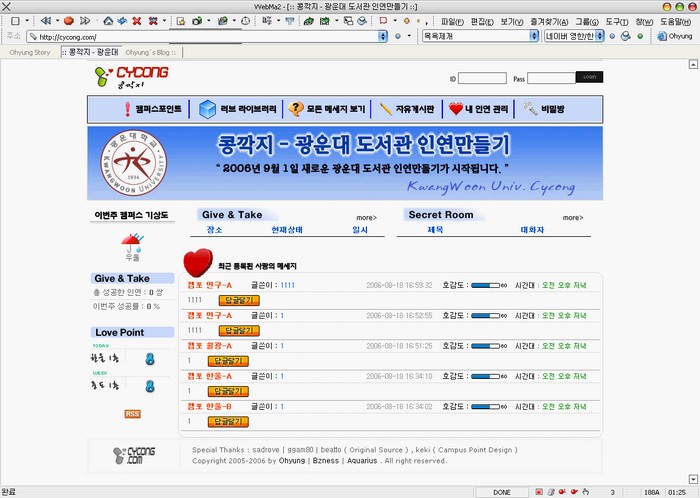Expand dropdown arrow after address go button
The image size is (700, 498).
point(409,36)
